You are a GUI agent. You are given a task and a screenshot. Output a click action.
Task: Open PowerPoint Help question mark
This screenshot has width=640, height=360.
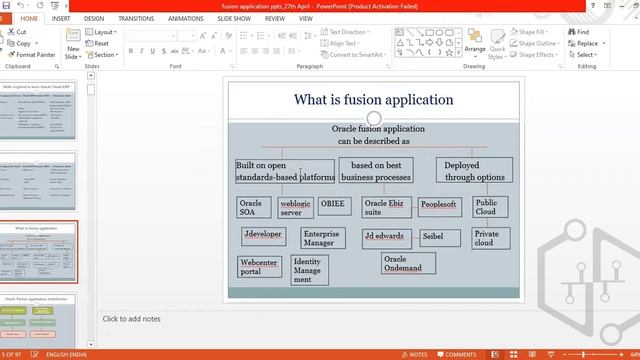pos(593,5)
